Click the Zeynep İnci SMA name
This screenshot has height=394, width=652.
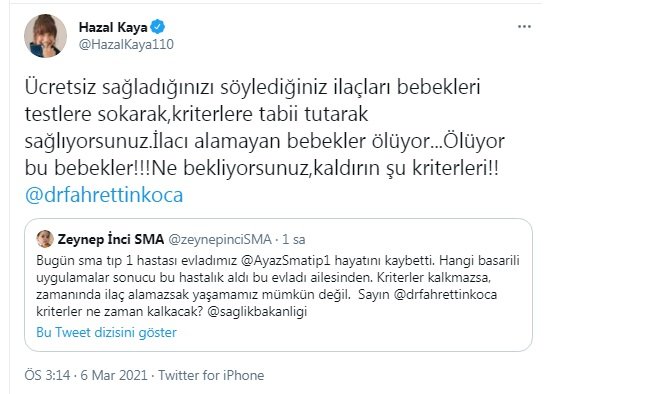click(111, 239)
